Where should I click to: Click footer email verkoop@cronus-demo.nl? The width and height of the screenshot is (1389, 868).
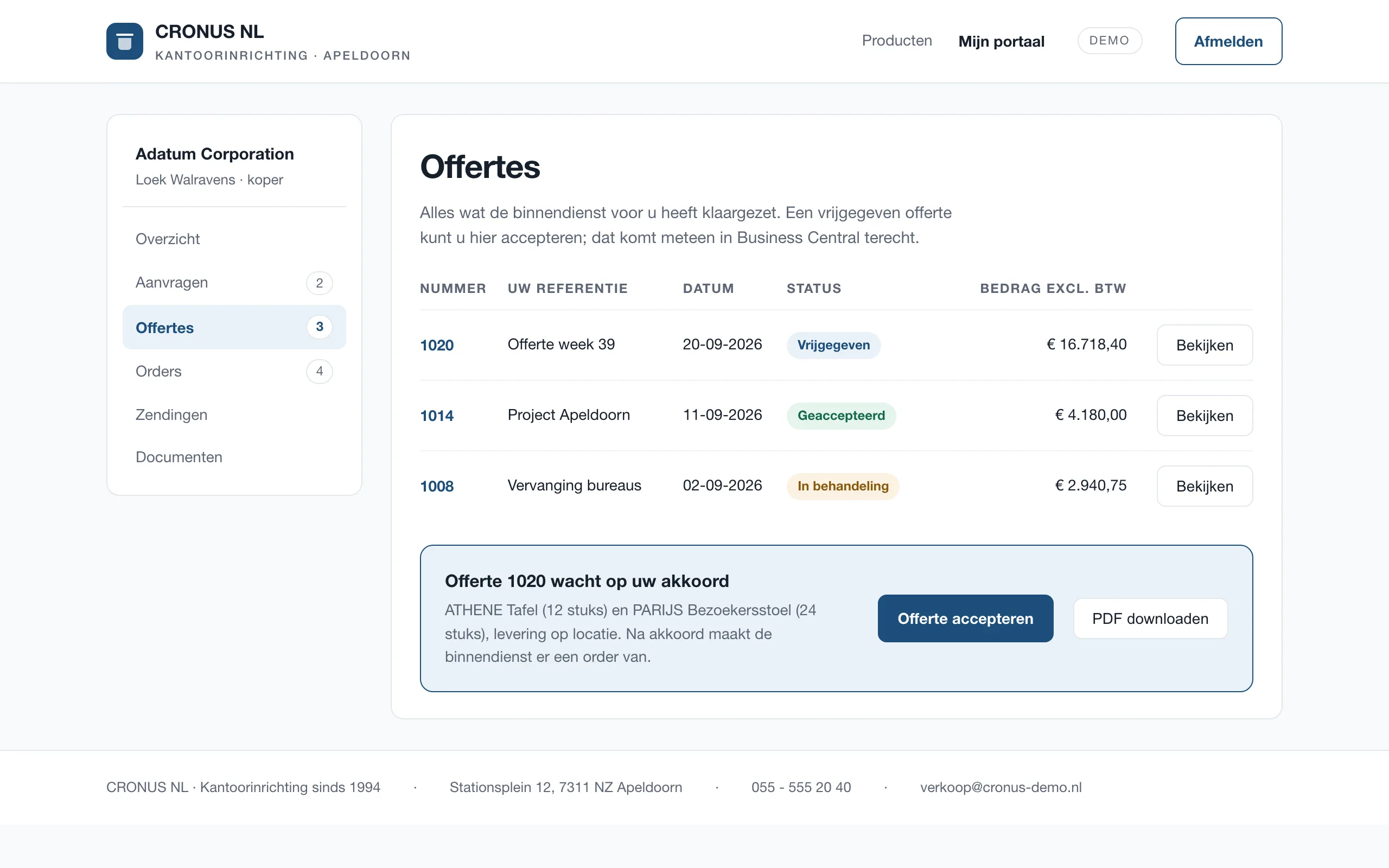(1001, 787)
